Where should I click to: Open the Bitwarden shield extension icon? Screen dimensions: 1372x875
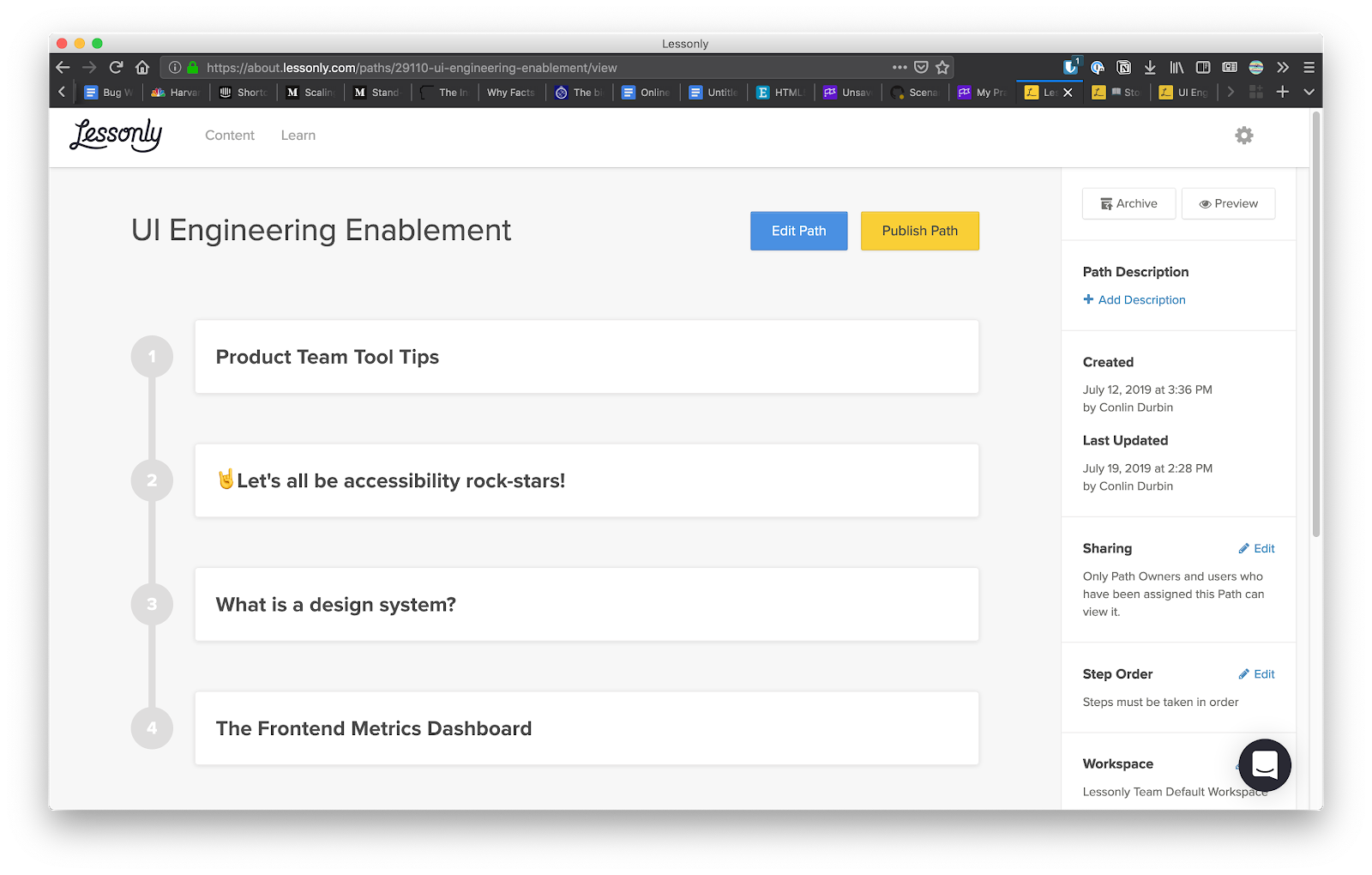coord(1071,67)
